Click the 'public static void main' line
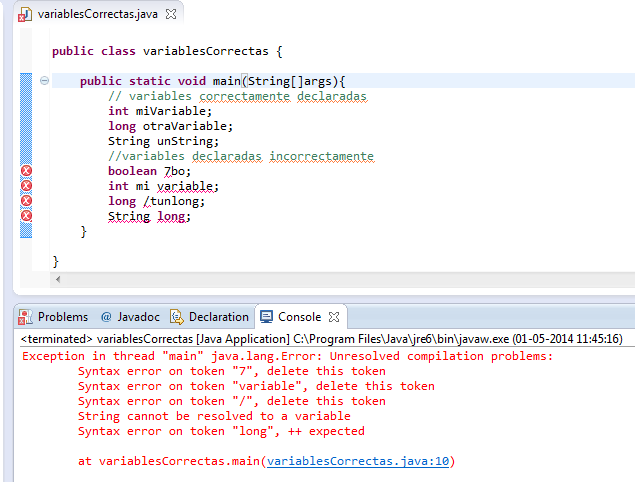This screenshot has width=635, height=482. pyautogui.click(x=213, y=81)
